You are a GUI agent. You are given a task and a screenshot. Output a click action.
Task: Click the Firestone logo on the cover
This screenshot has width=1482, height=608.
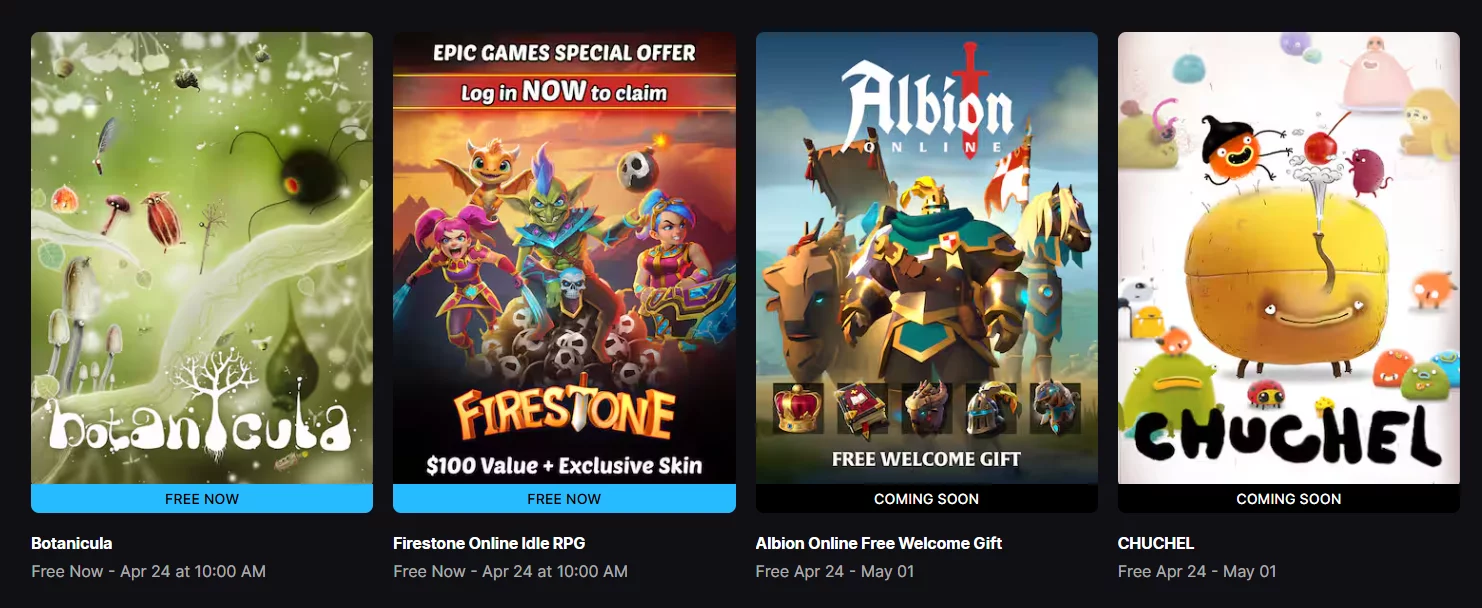pos(564,413)
